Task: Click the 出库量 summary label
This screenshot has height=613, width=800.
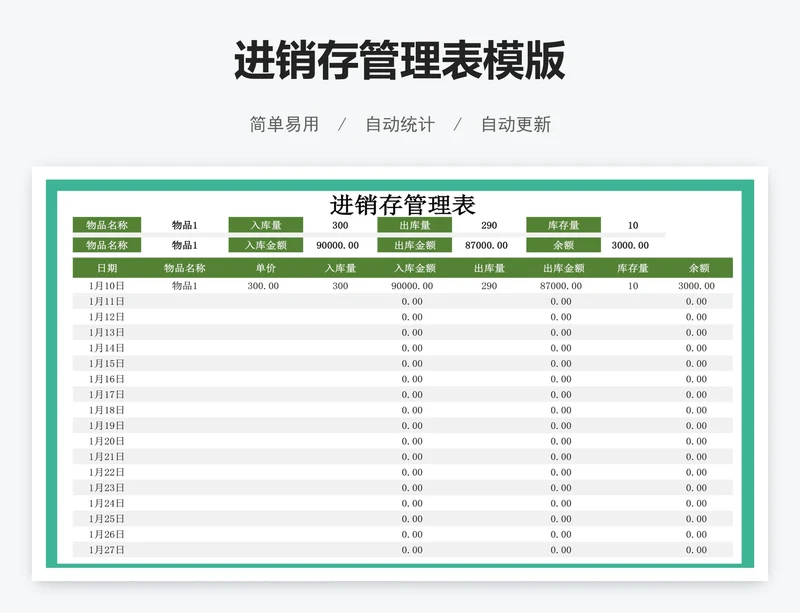Action: point(415,225)
